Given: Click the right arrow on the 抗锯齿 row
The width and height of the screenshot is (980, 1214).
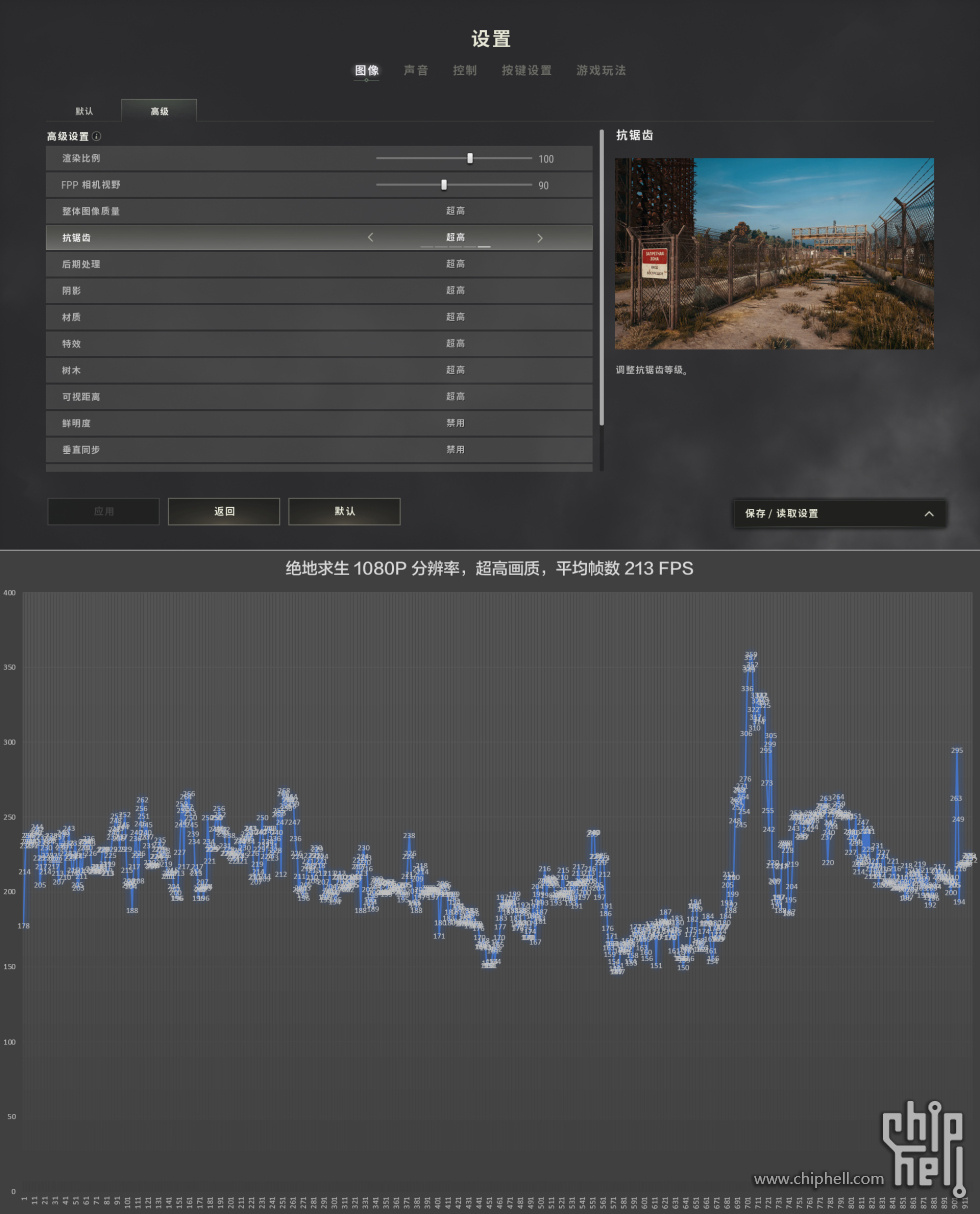Looking at the screenshot, I should tap(540, 238).
